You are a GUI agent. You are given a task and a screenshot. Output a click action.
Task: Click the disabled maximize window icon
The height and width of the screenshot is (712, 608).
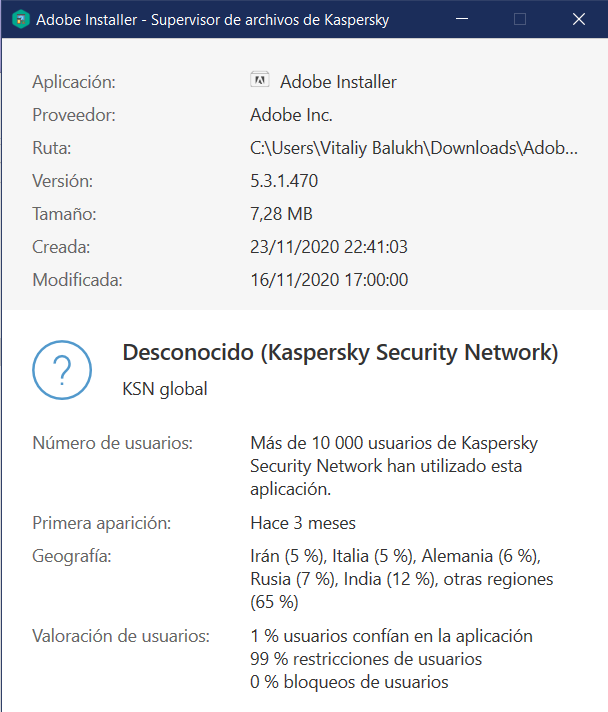[x=520, y=19]
